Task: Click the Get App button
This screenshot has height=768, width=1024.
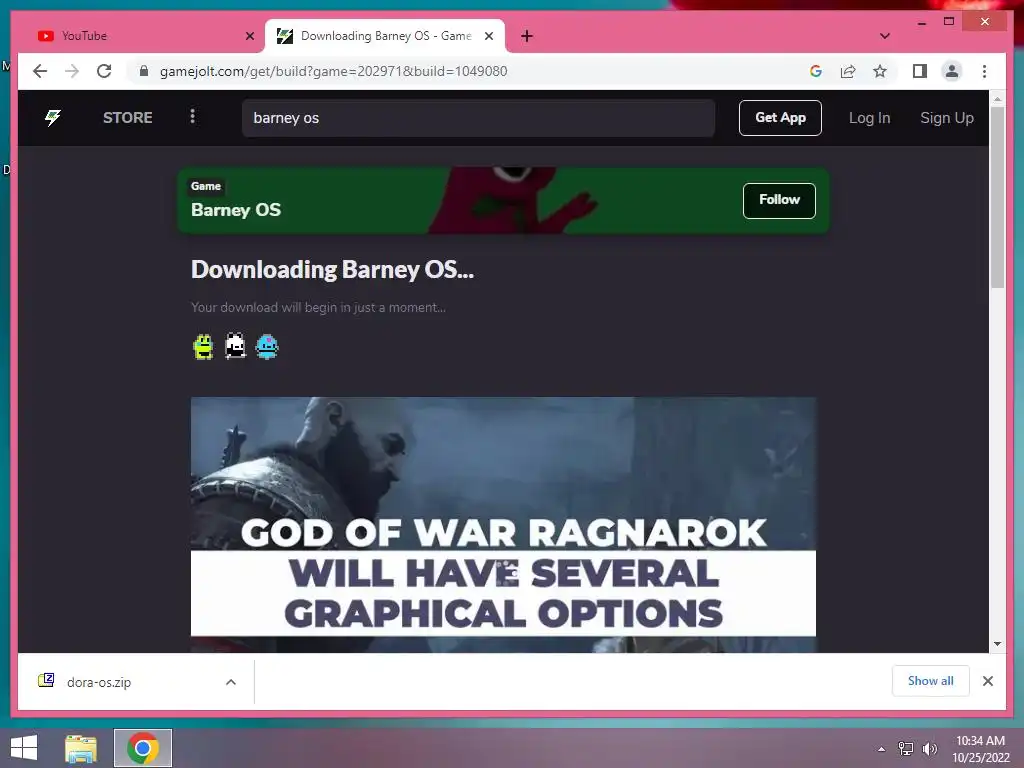Action: click(x=780, y=118)
